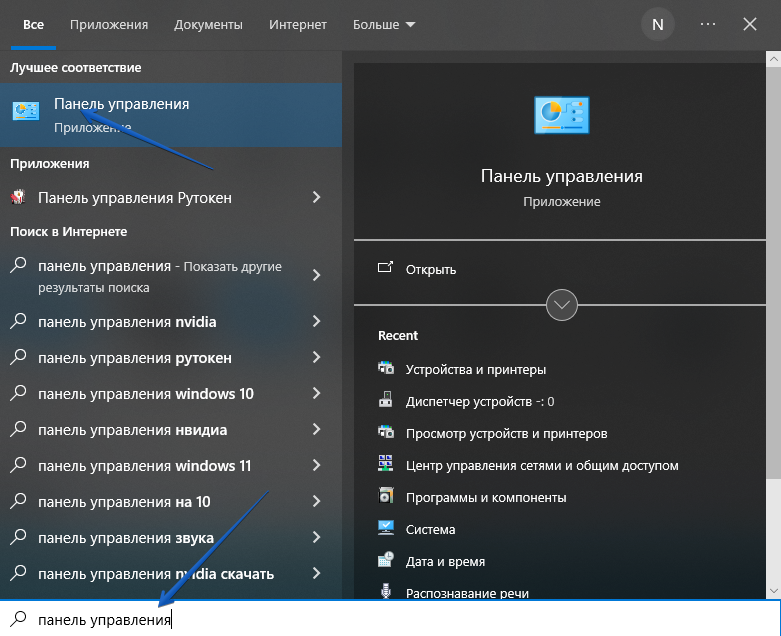Expand arrow for панель управления nvidia suggestion
781x636 pixels.
pos(316,322)
